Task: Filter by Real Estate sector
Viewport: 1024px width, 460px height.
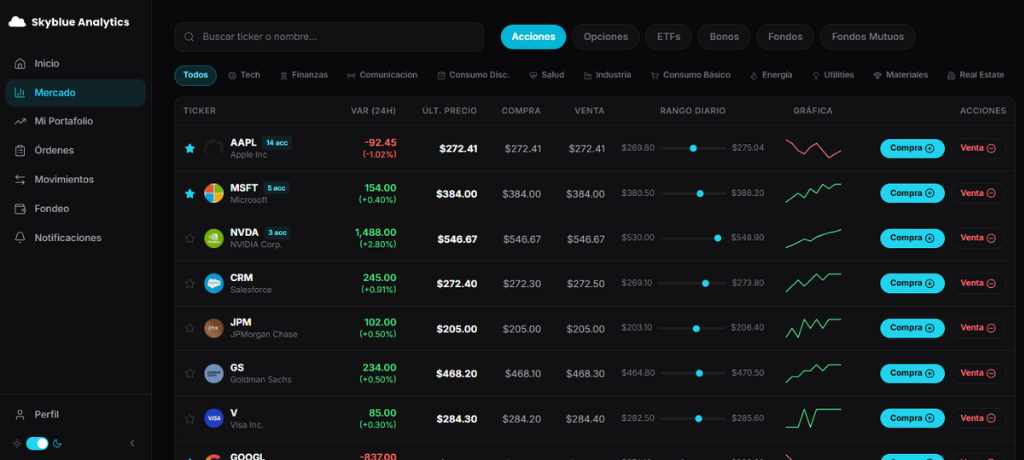Action: point(975,75)
